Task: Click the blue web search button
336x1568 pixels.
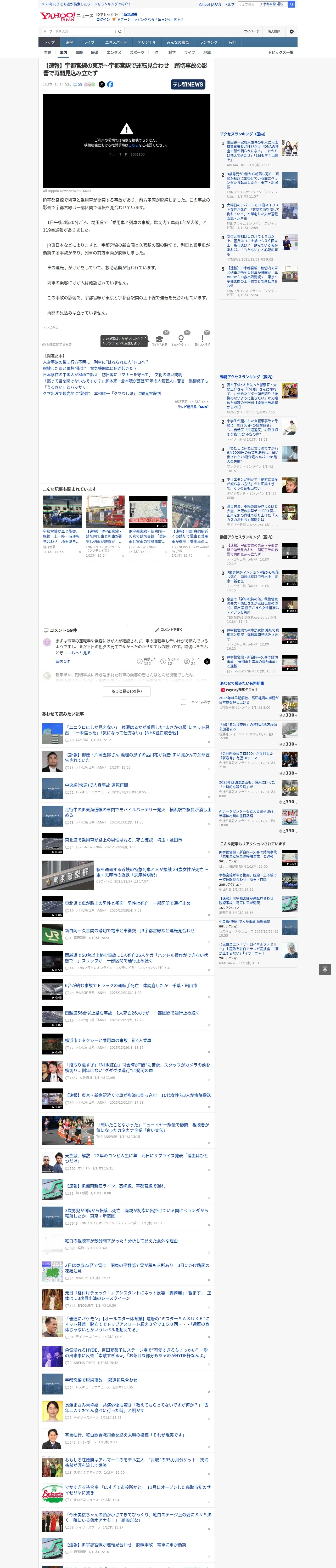Action: point(292,4)
